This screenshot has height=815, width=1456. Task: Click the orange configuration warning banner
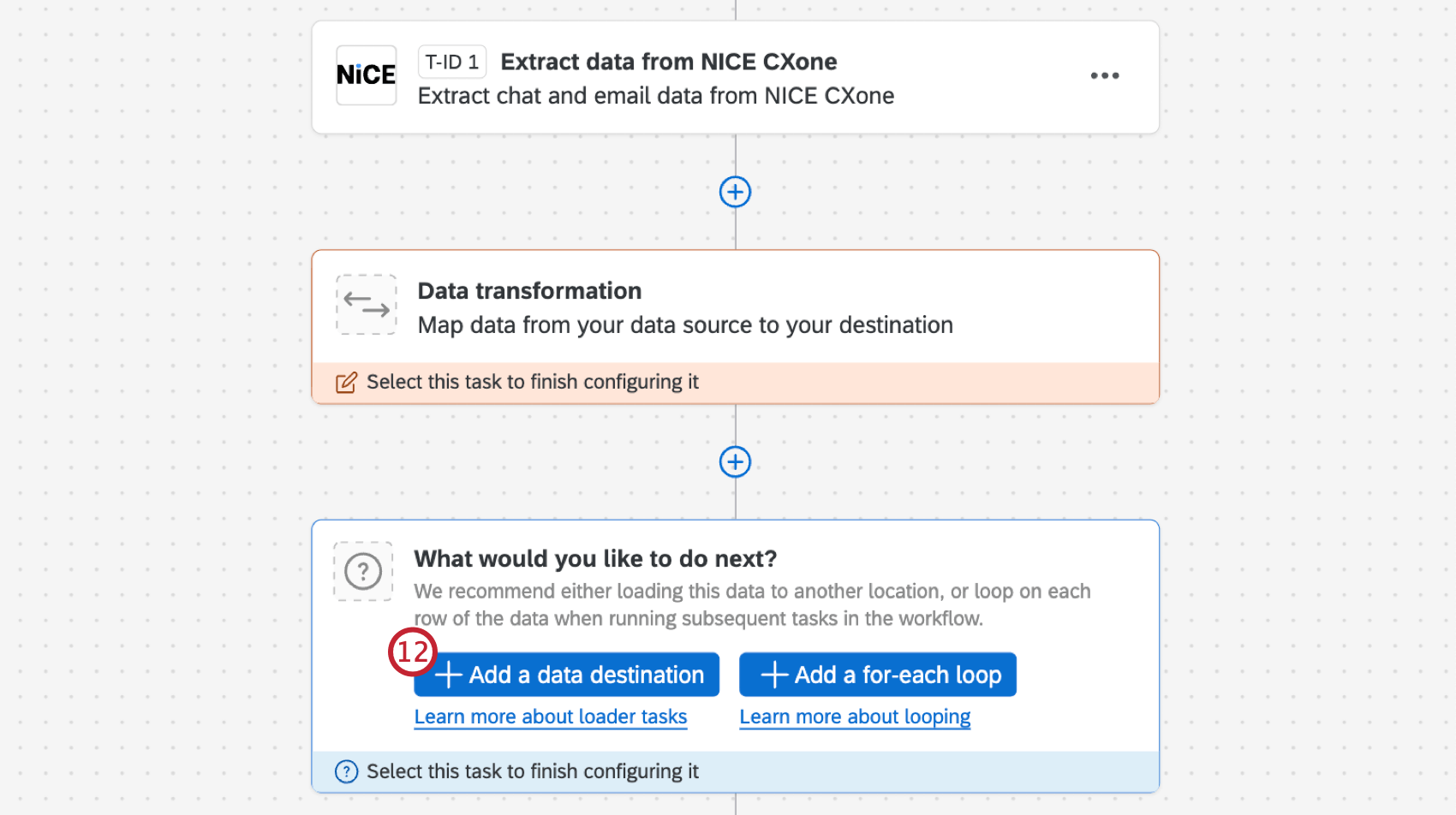click(735, 383)
